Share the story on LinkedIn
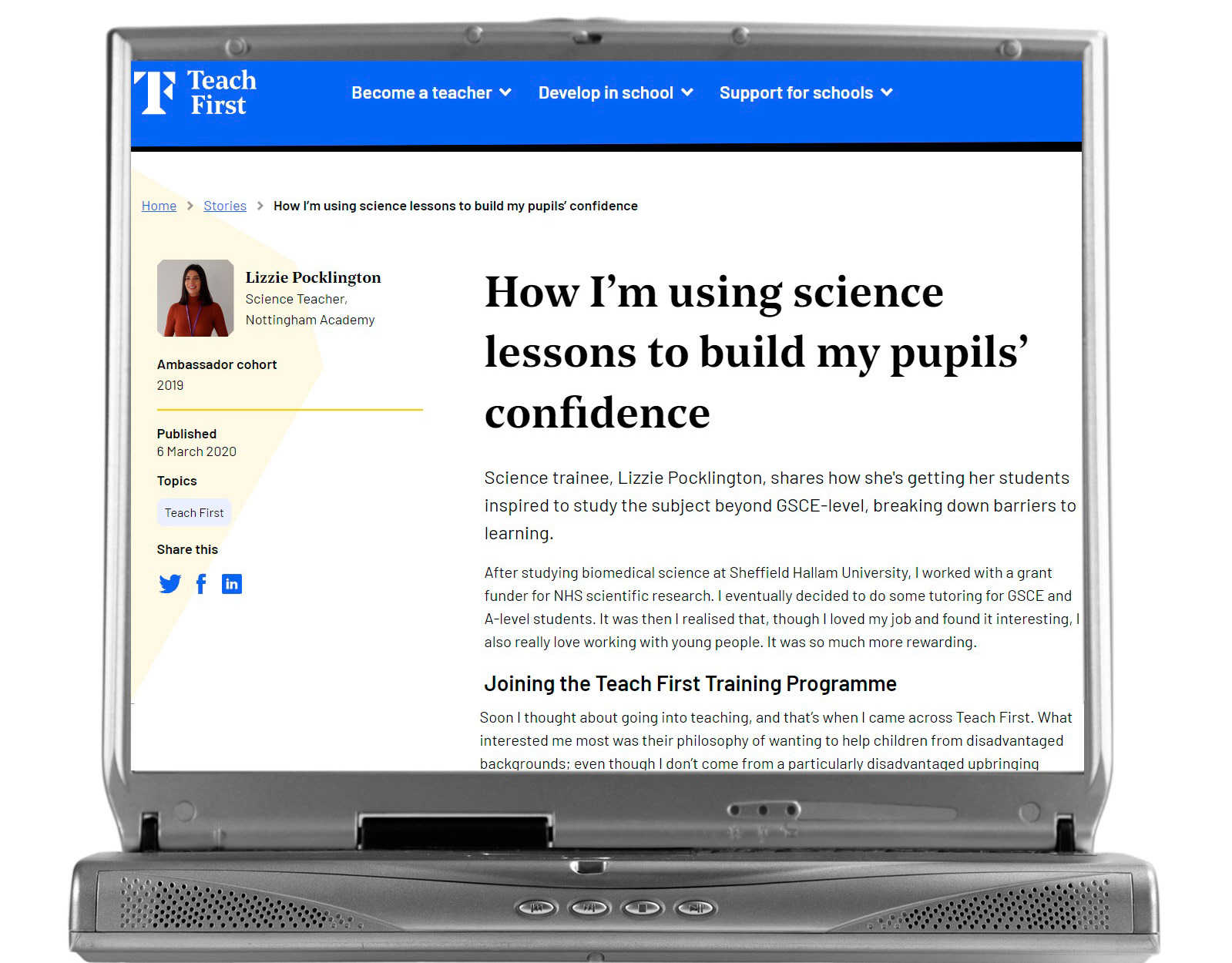Screen dimensions: 1232x963 point(232,584)
